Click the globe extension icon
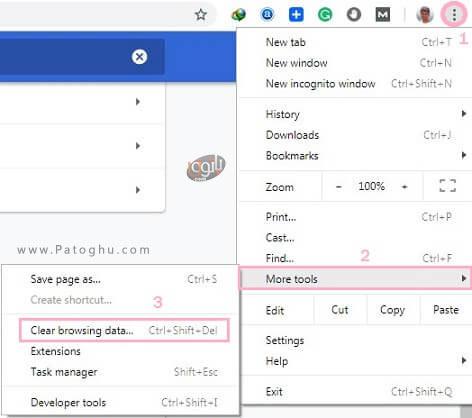The image size is (472, 418). [238, 15]
